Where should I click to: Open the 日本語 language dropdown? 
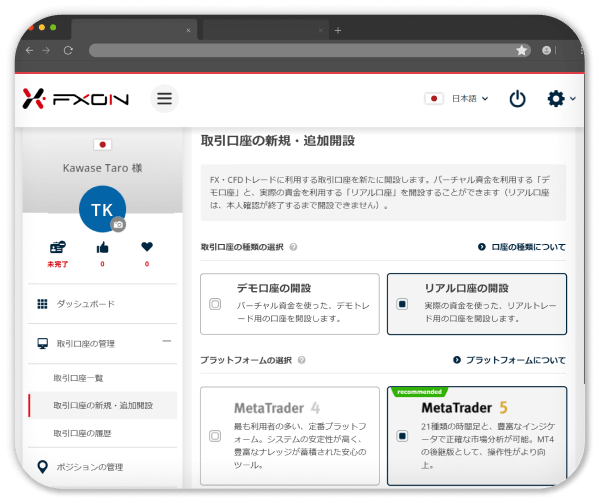coord(470,99)
